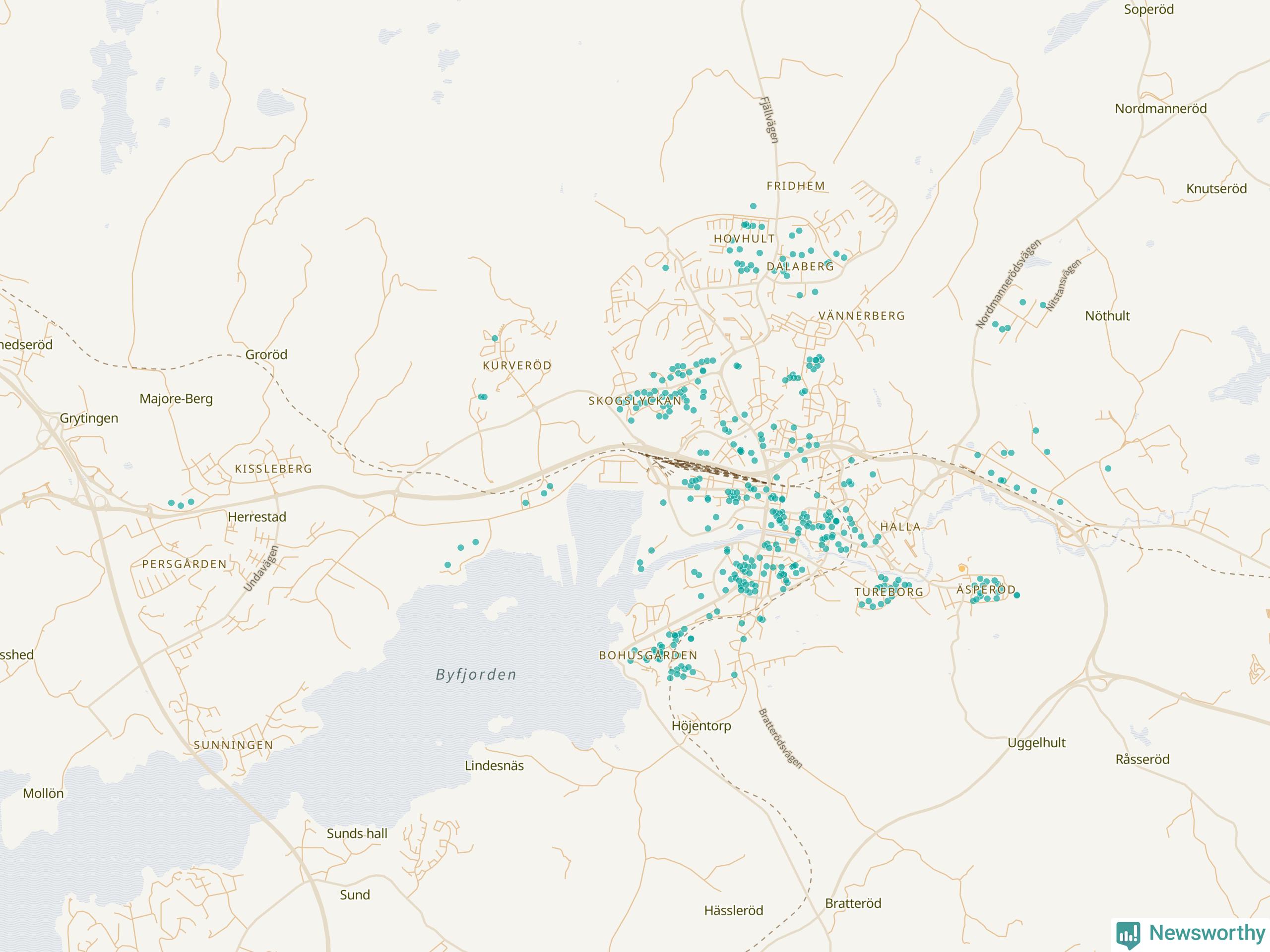
Task: Click the Herrestad place label
Action: [256, 517]
